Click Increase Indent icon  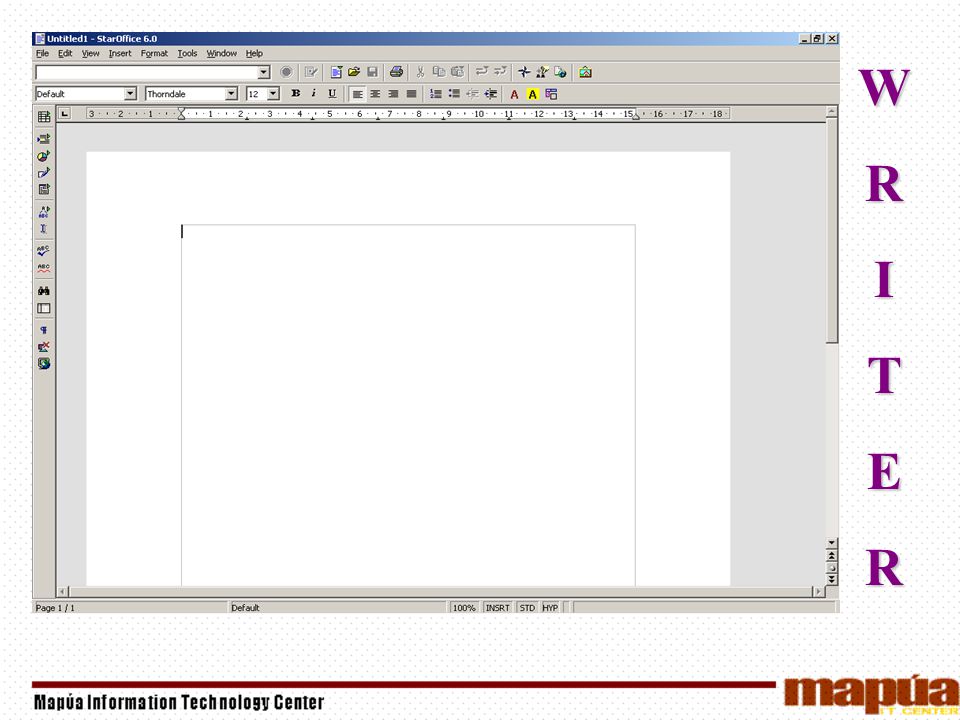pyautogui.click(x=490, y=94)
